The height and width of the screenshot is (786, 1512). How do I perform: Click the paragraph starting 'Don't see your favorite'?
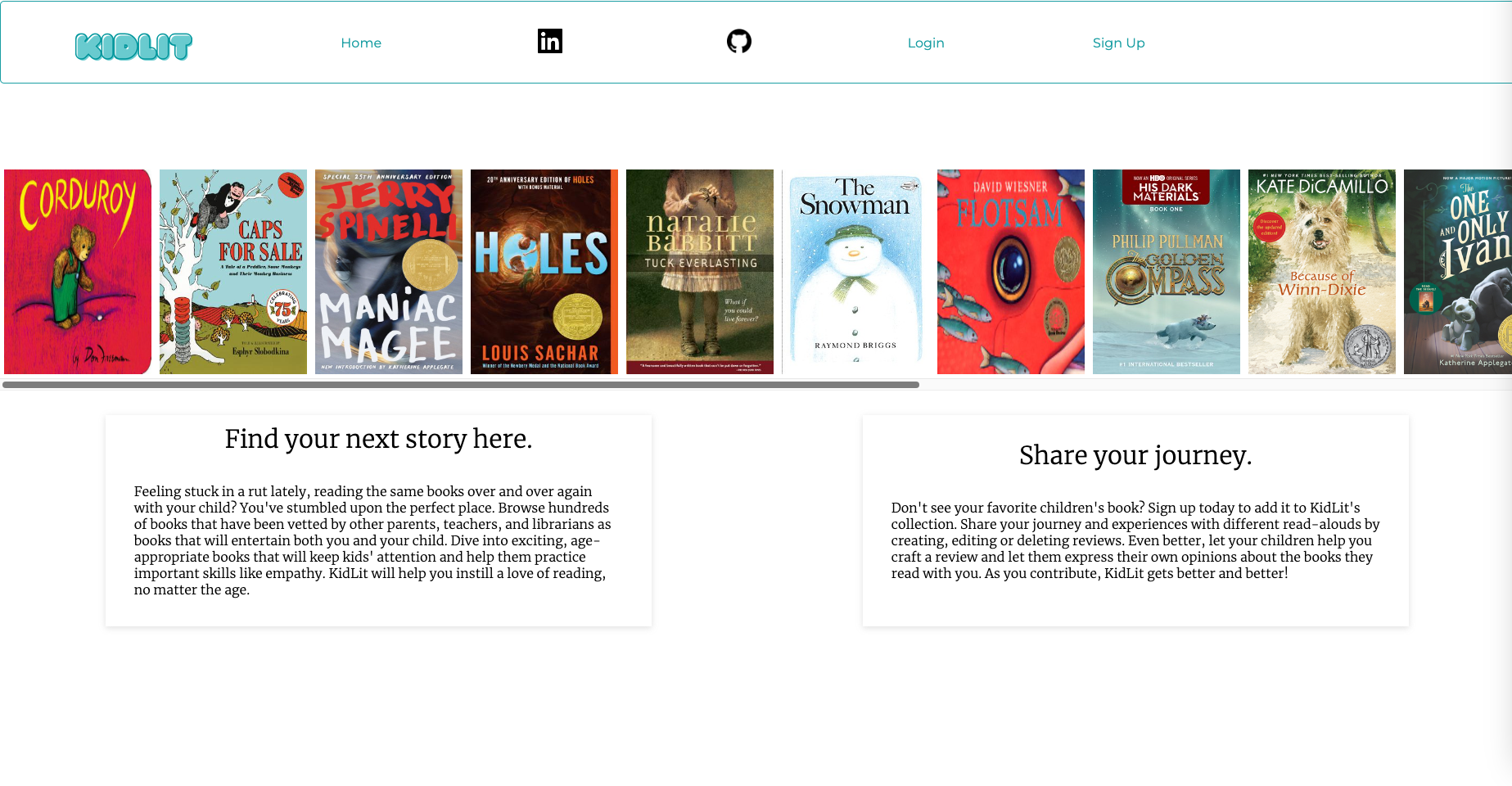tap(1135, 540)
